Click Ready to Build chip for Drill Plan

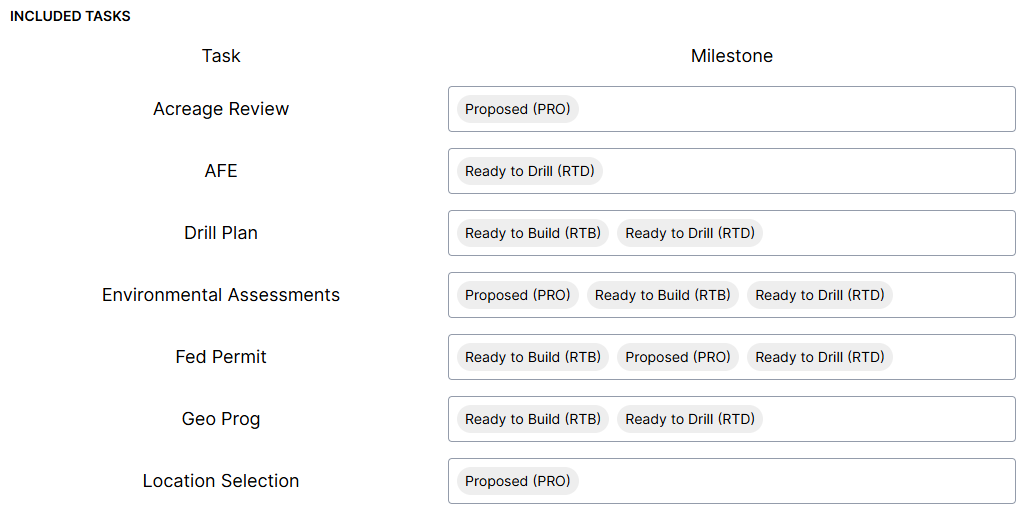pyautogui.click(x=532, y=233)
